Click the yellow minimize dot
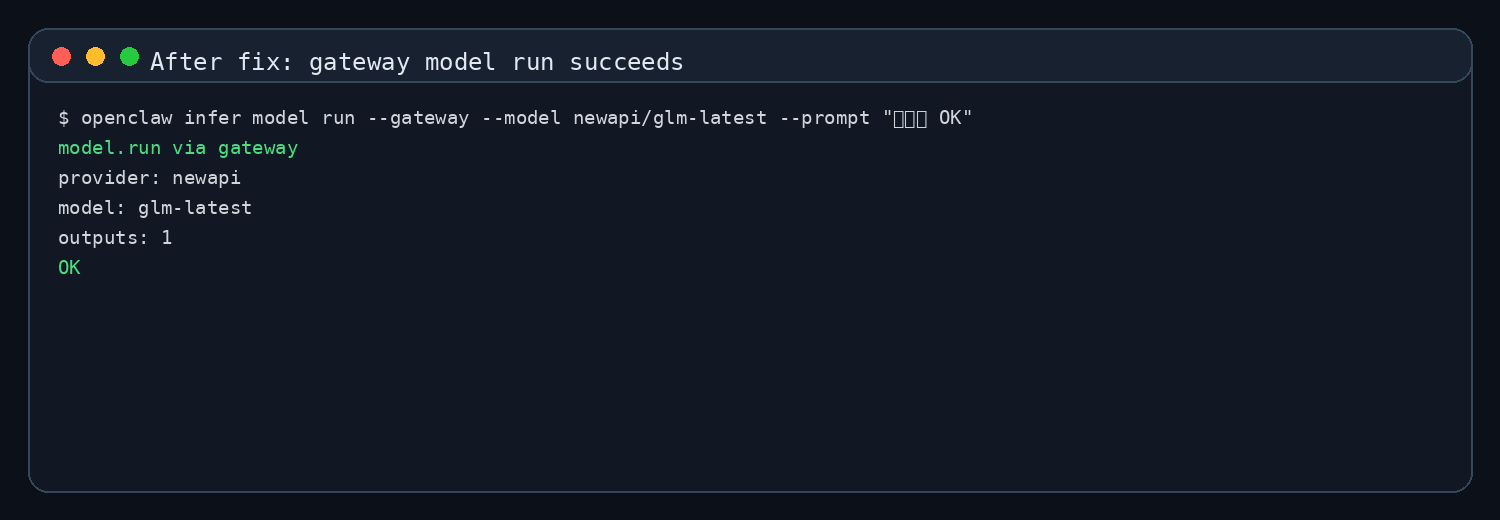 [x=95, y=57]
